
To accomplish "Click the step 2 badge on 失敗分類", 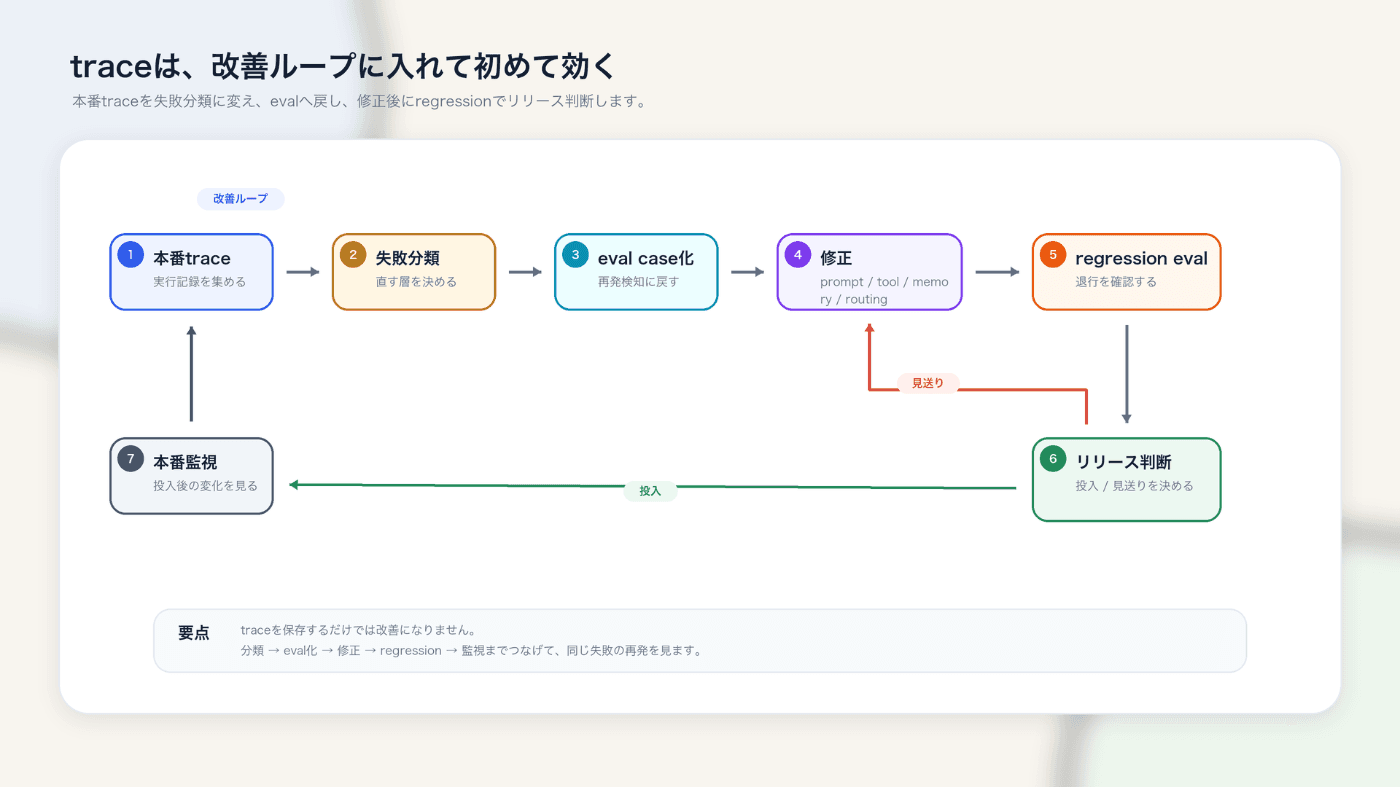I will (353, 255).
